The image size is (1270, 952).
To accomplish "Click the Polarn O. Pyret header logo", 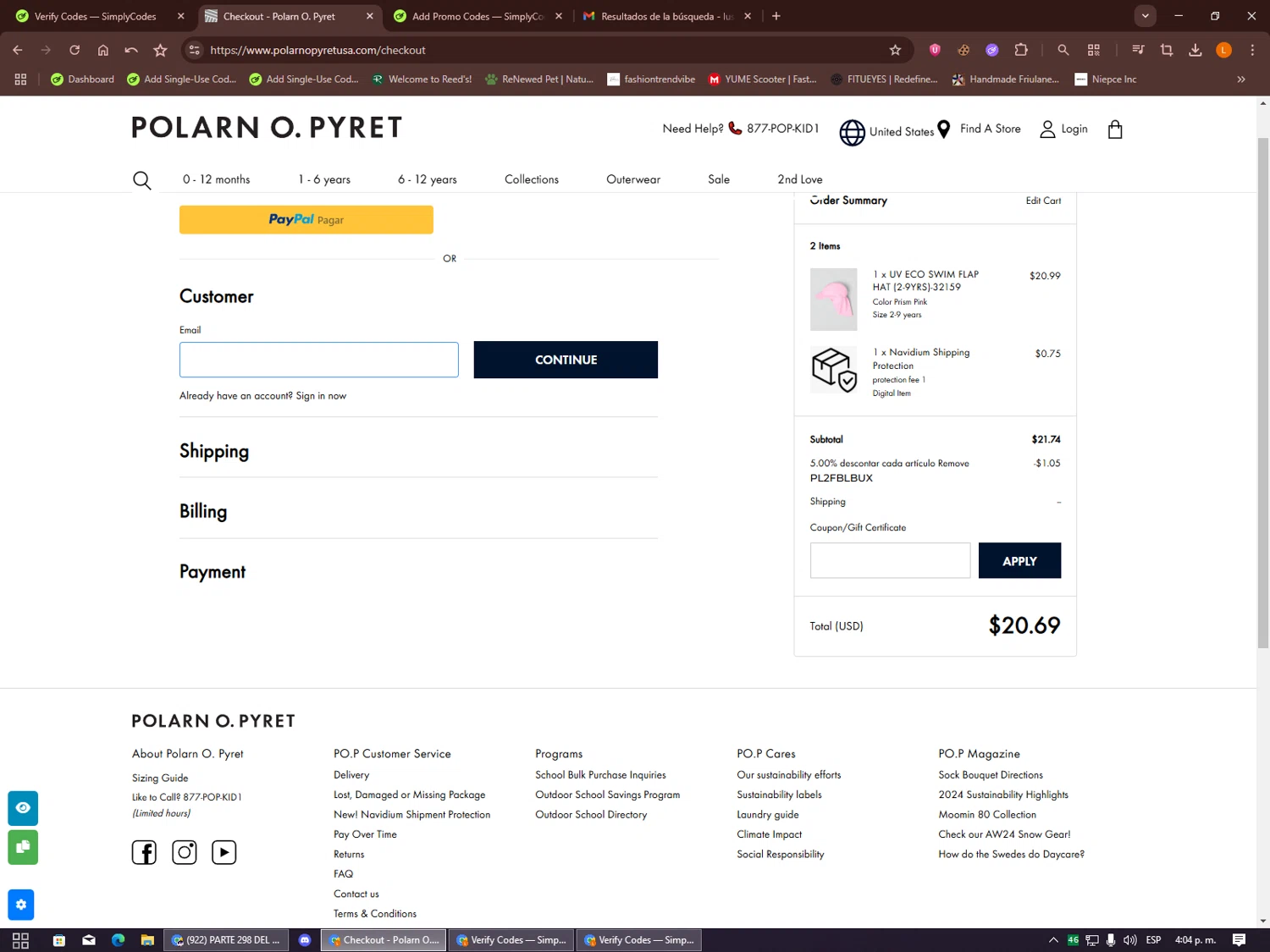I will pos(267,128).
